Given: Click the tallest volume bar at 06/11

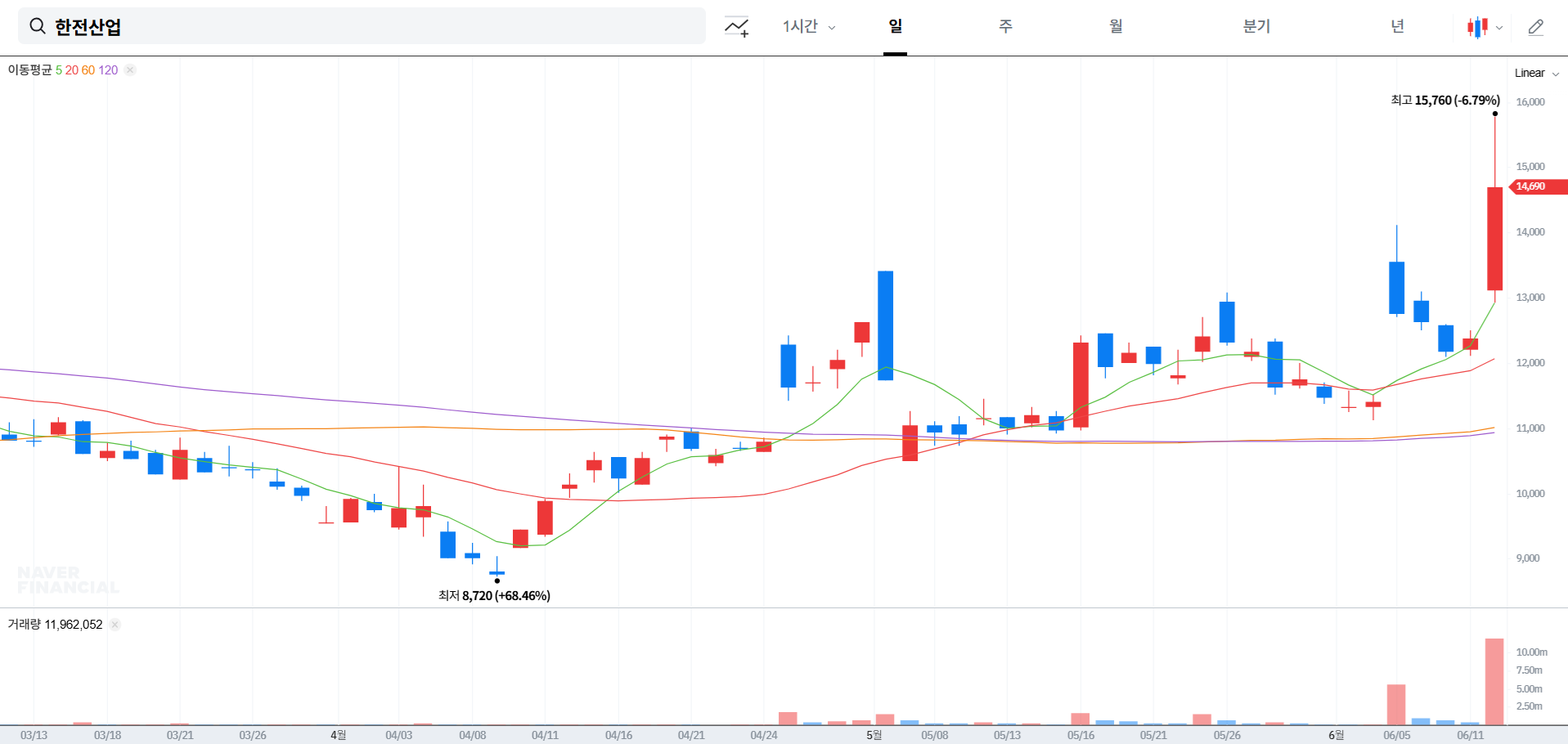Looking at the screenshot, I should click(1494, 682).
